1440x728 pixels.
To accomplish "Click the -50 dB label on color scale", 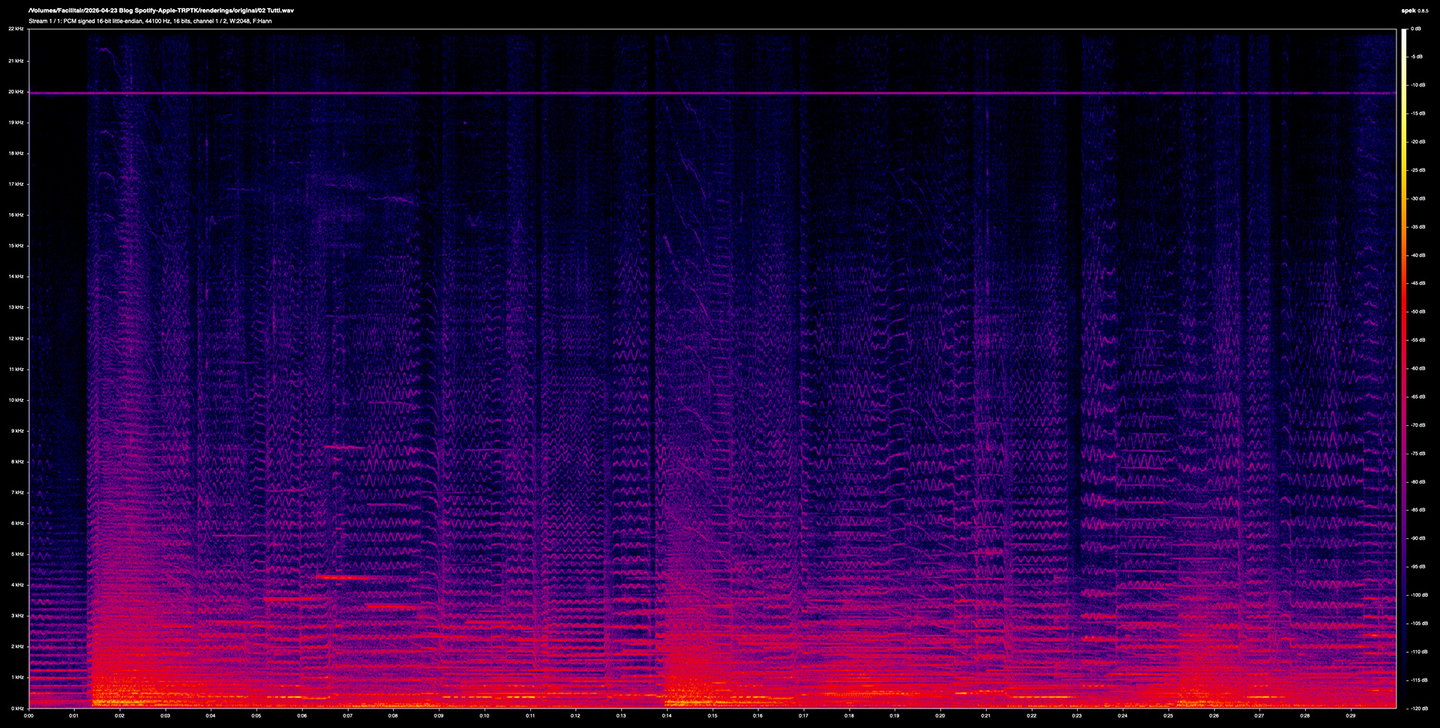I will pos(1422,312).
